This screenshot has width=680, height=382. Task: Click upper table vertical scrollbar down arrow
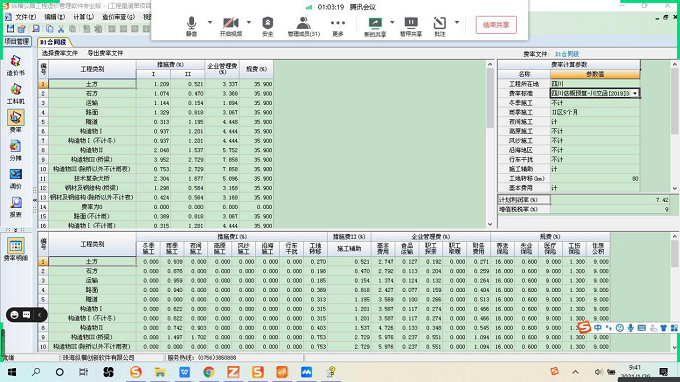490,224
